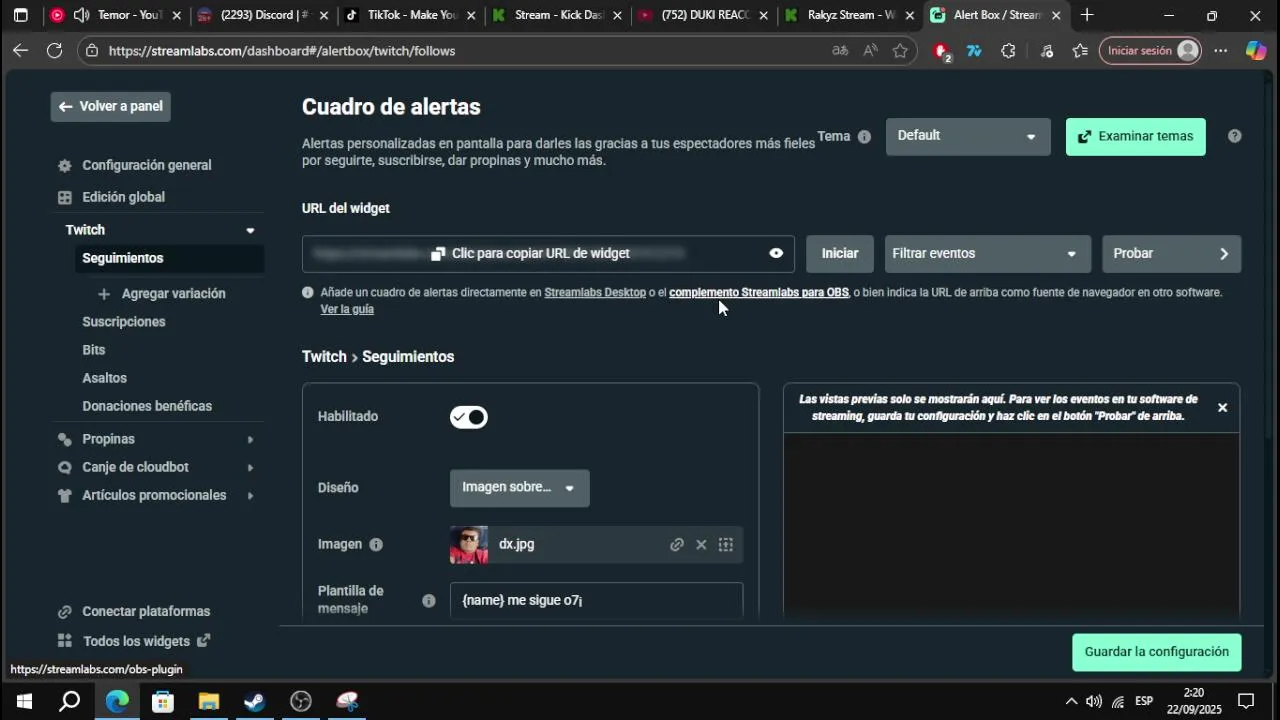
Task: Open Ver la guía link
Action: point(347,310)
